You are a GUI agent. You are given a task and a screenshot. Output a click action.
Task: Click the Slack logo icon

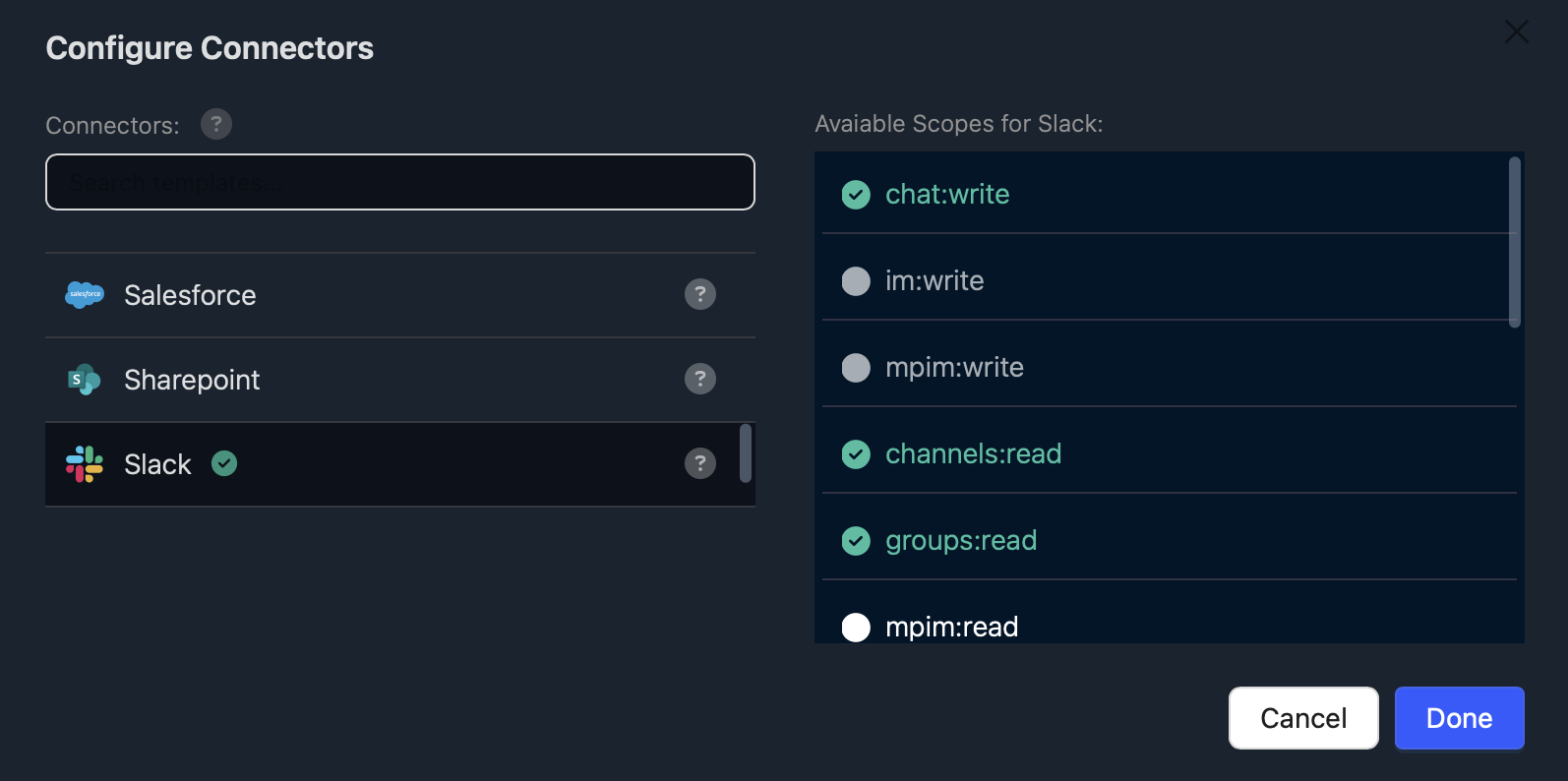tap(85, 464)
